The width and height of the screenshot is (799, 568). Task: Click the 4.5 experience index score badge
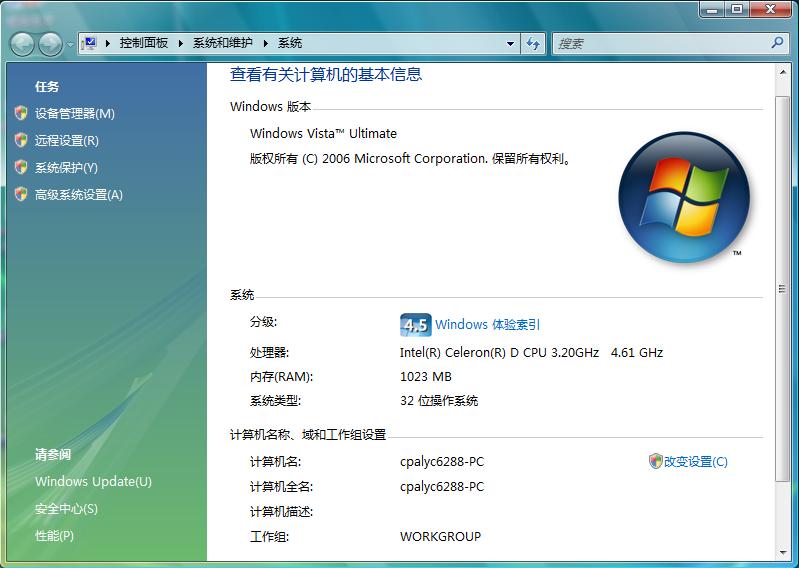tap(415, 324)
